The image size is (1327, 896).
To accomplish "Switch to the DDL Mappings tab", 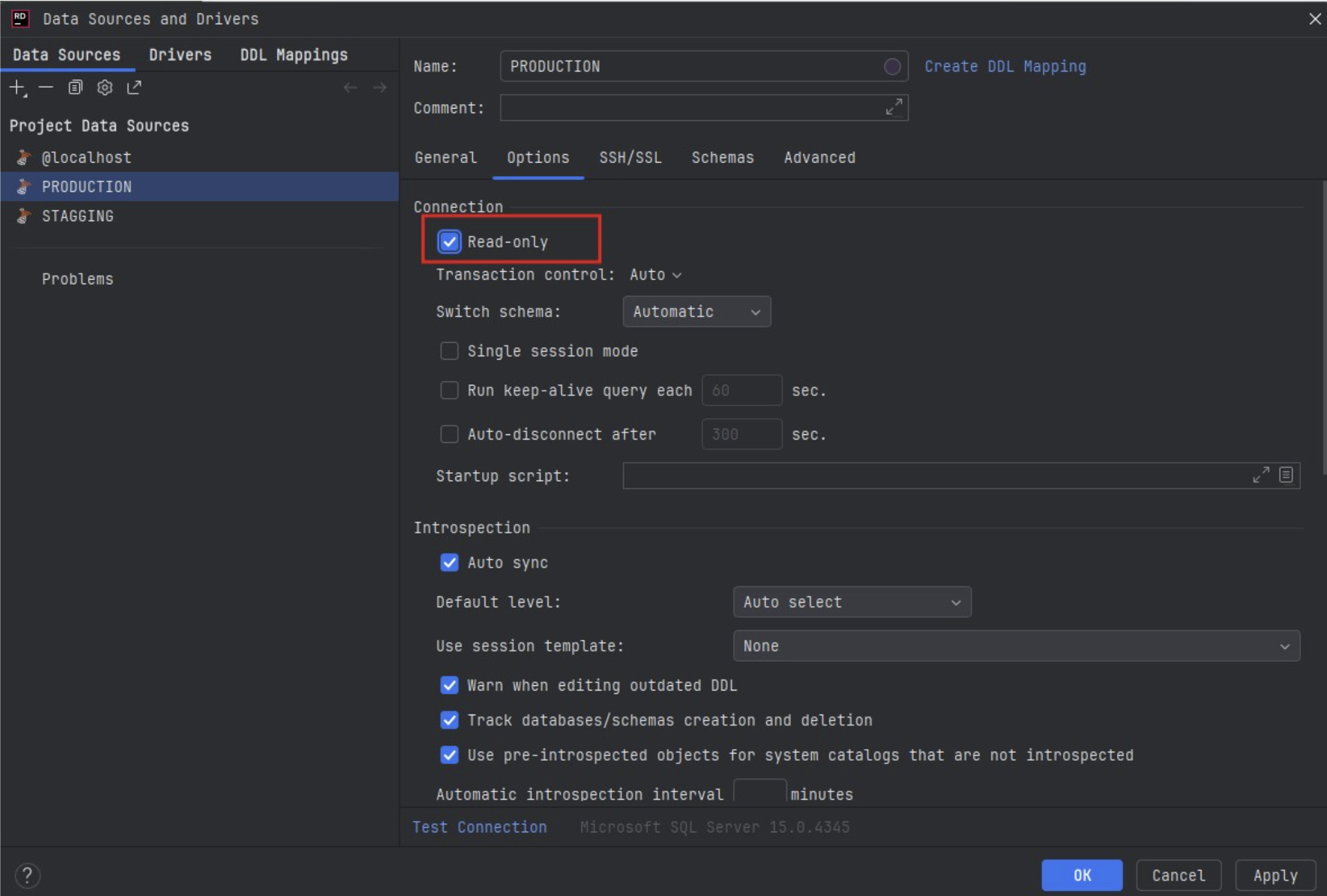I will click(294, 55).
